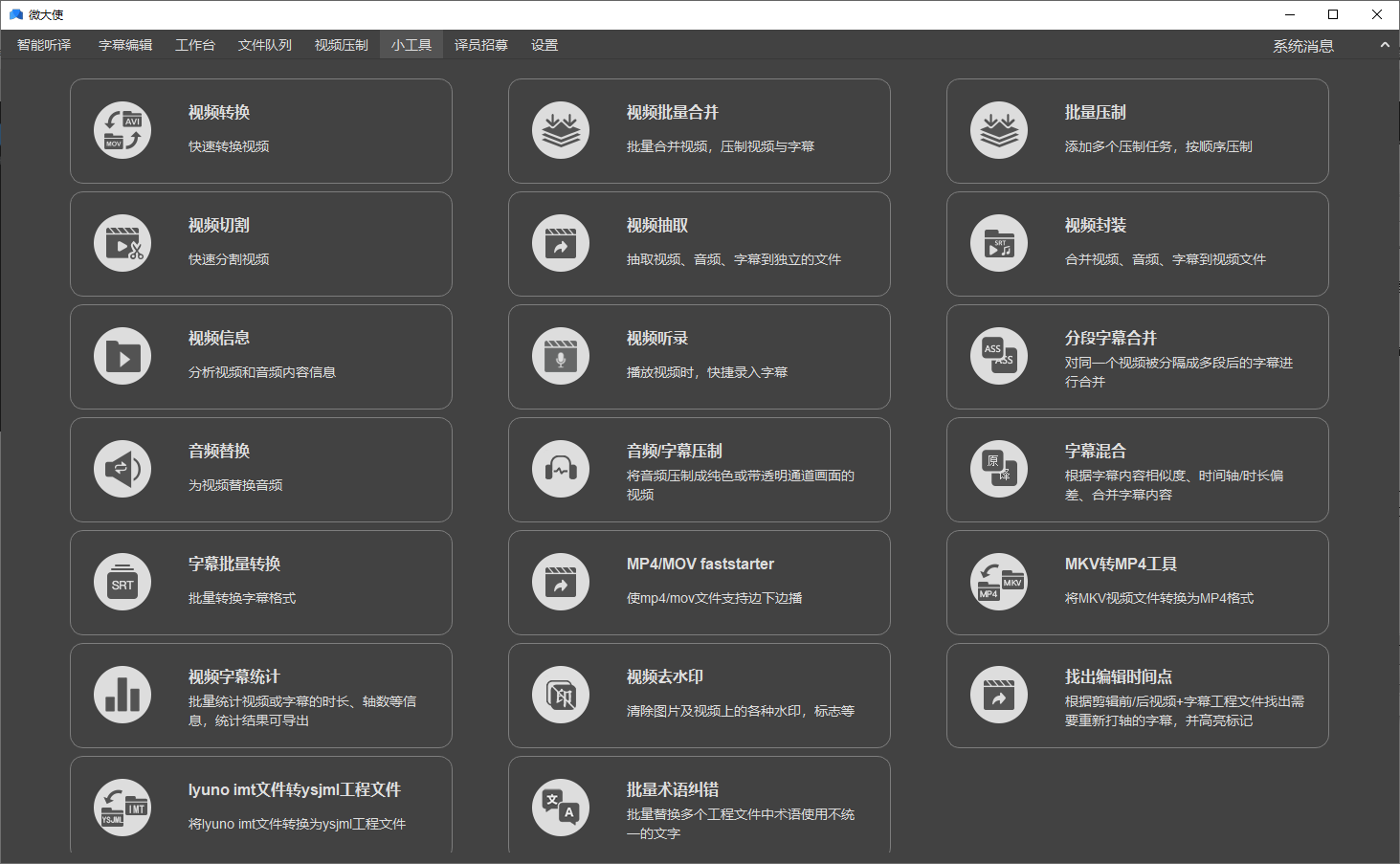Click the text 批量合并视频，压制视频与字幕
This screenshot has height=864, width=1400.
(x=721, y=146)
